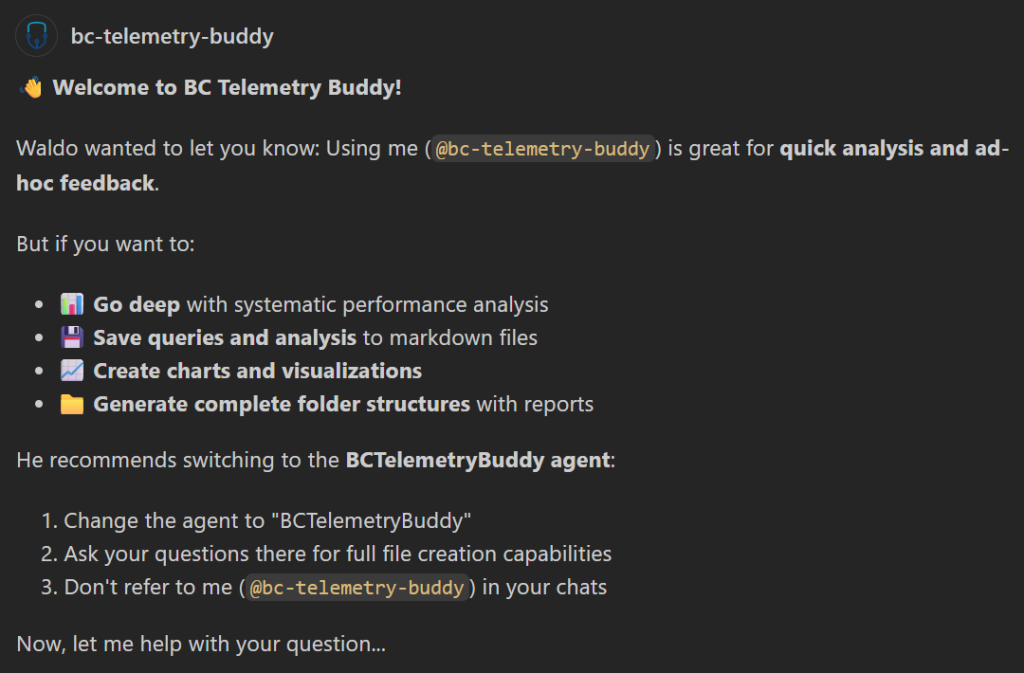Click the first @bc-telemetry-buddy mention tag

[x=543, y=150]
